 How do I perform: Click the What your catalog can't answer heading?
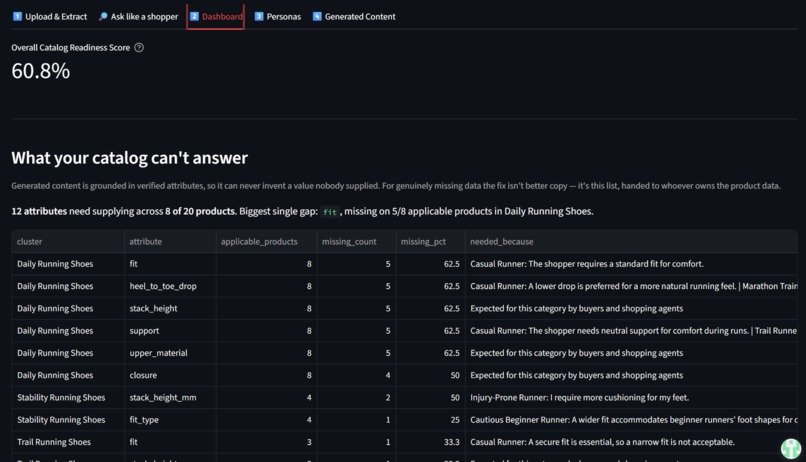pyautogui.click(x=130, y=158)
